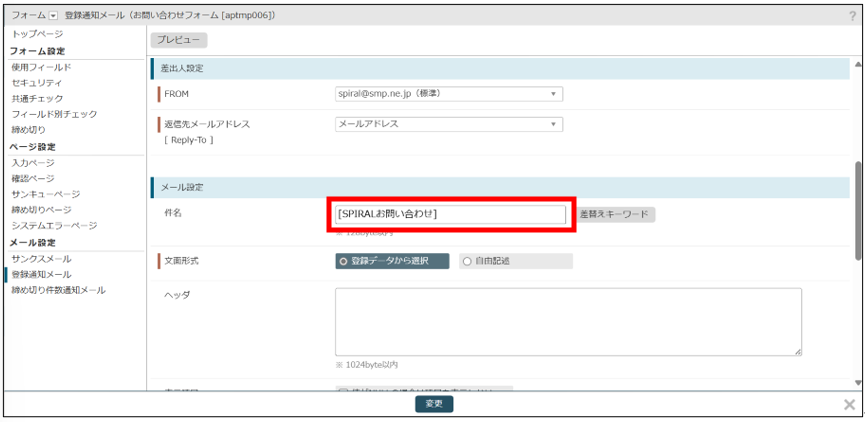Select the 登録データから選択 radio option

[392, 261]
